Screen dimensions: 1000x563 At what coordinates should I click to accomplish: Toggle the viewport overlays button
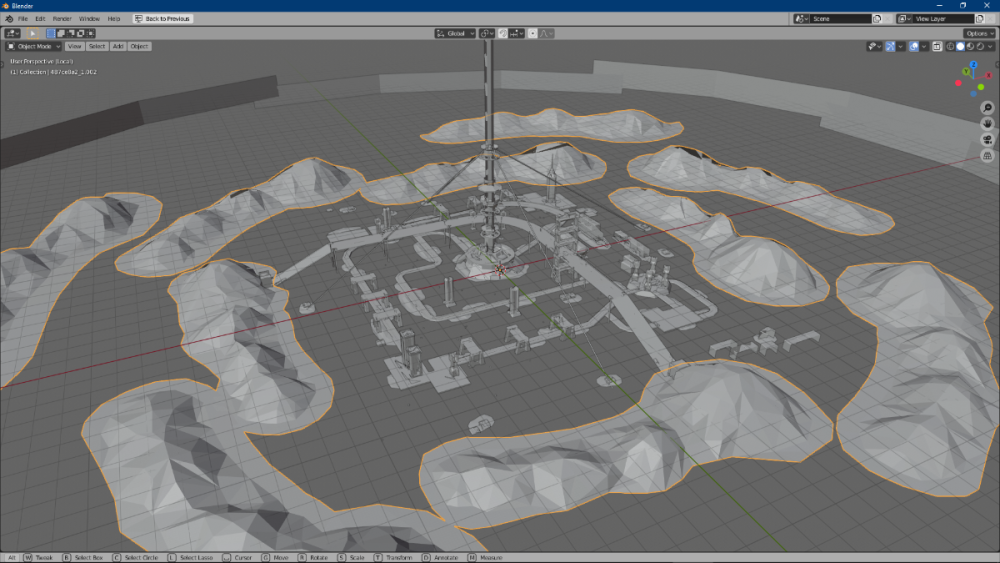click(x=914, y=46)
